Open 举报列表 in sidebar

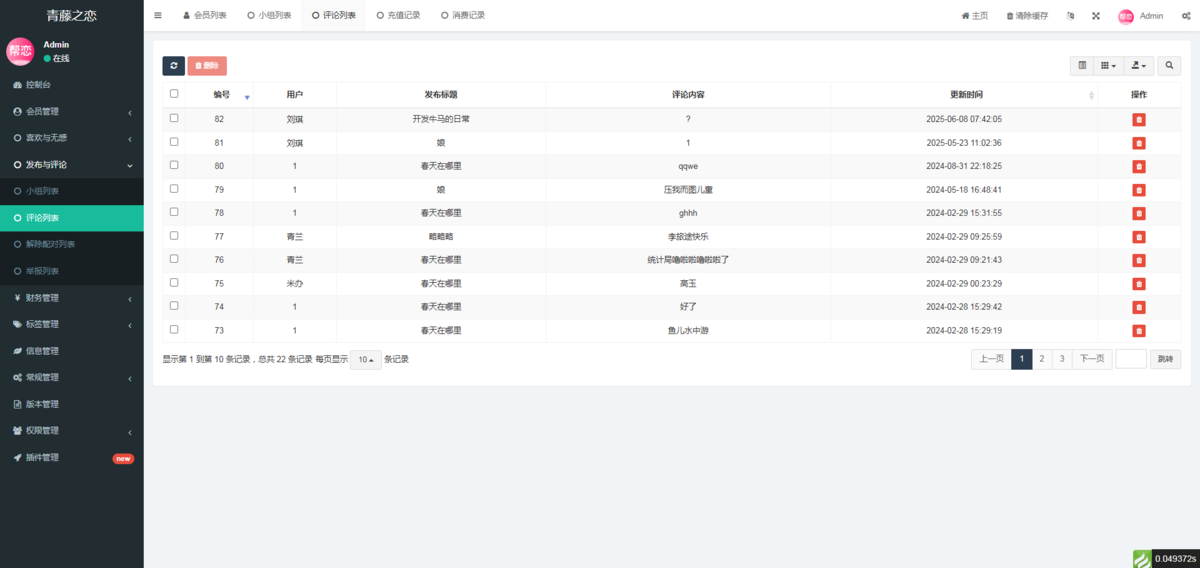point(72,271)
